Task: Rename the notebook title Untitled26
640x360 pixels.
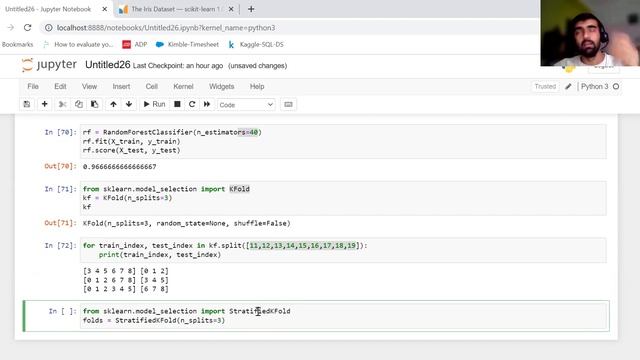Action: [108, 65]
